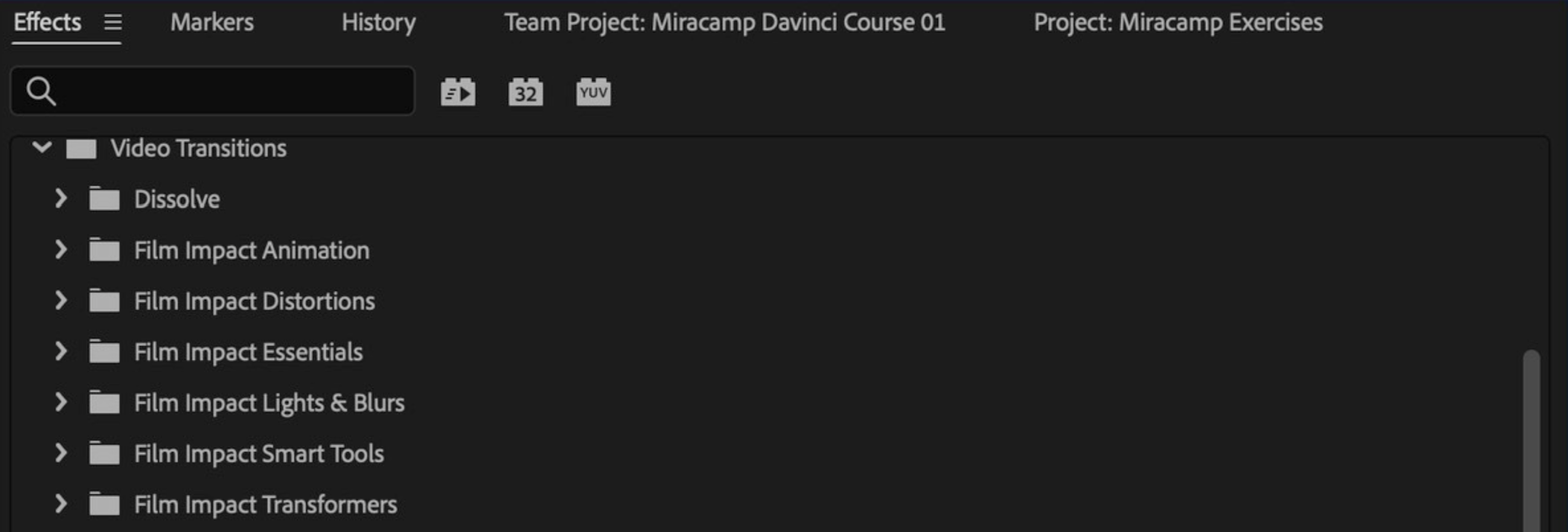Viewport: 1568px width, 532px height.
Task: Switch to the Markers tab
Action: tap(212, 23)
